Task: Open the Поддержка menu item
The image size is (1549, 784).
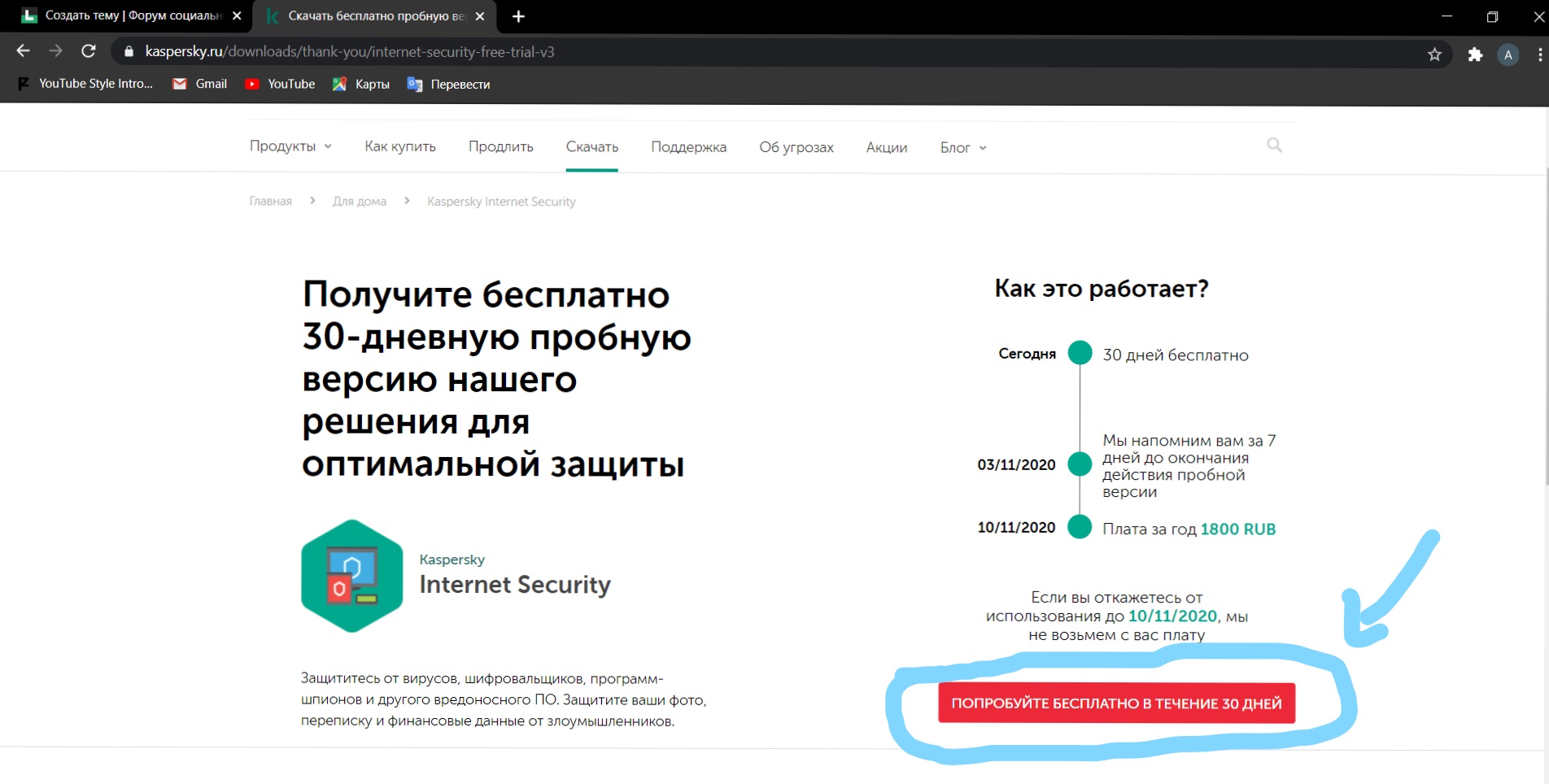Action: 689,147
